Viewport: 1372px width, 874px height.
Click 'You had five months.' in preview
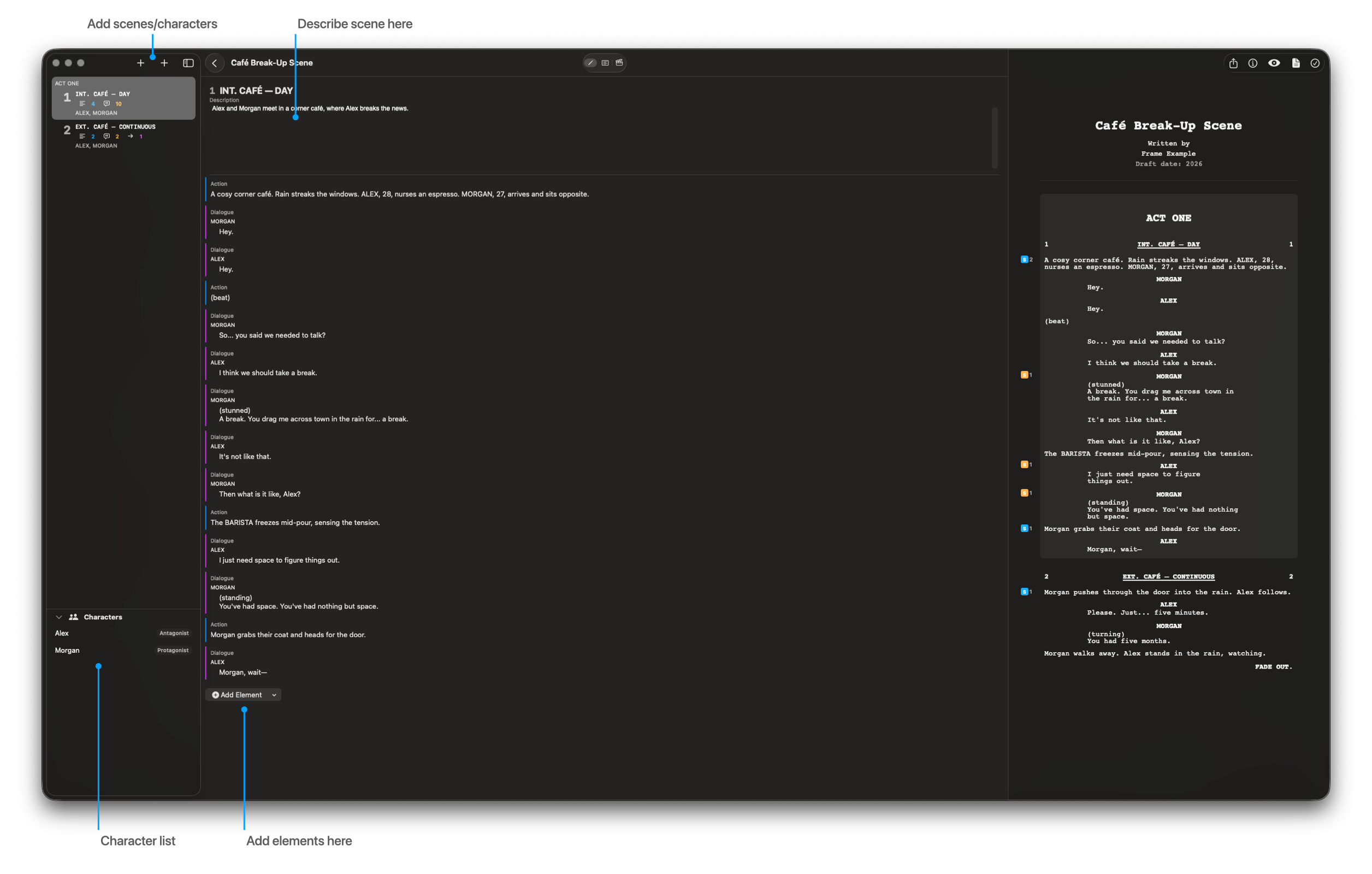1129,641
